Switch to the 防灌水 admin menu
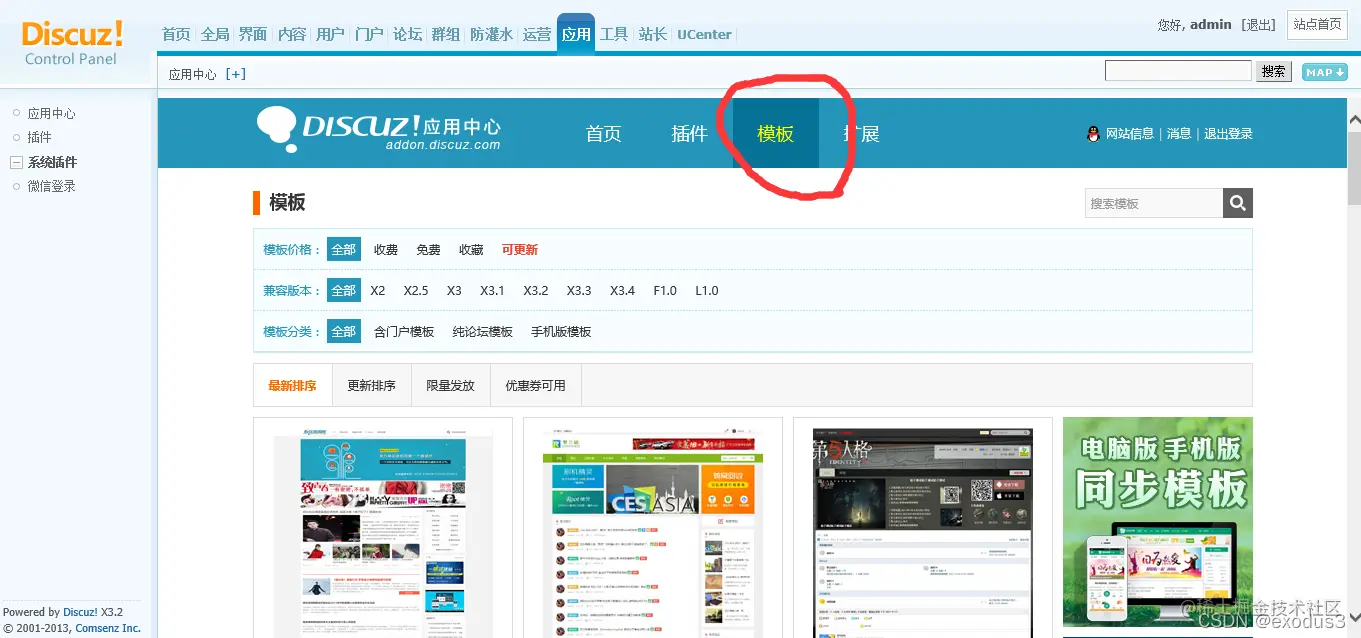 click(491, 33)
